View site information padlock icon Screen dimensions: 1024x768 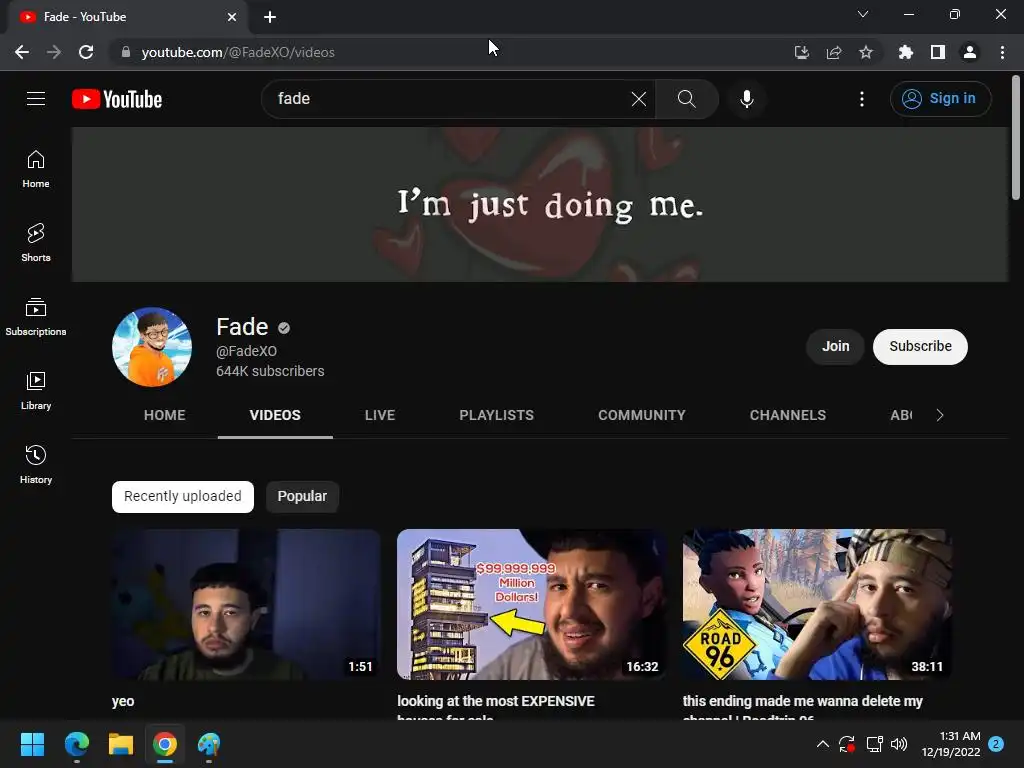pos(126,52)
